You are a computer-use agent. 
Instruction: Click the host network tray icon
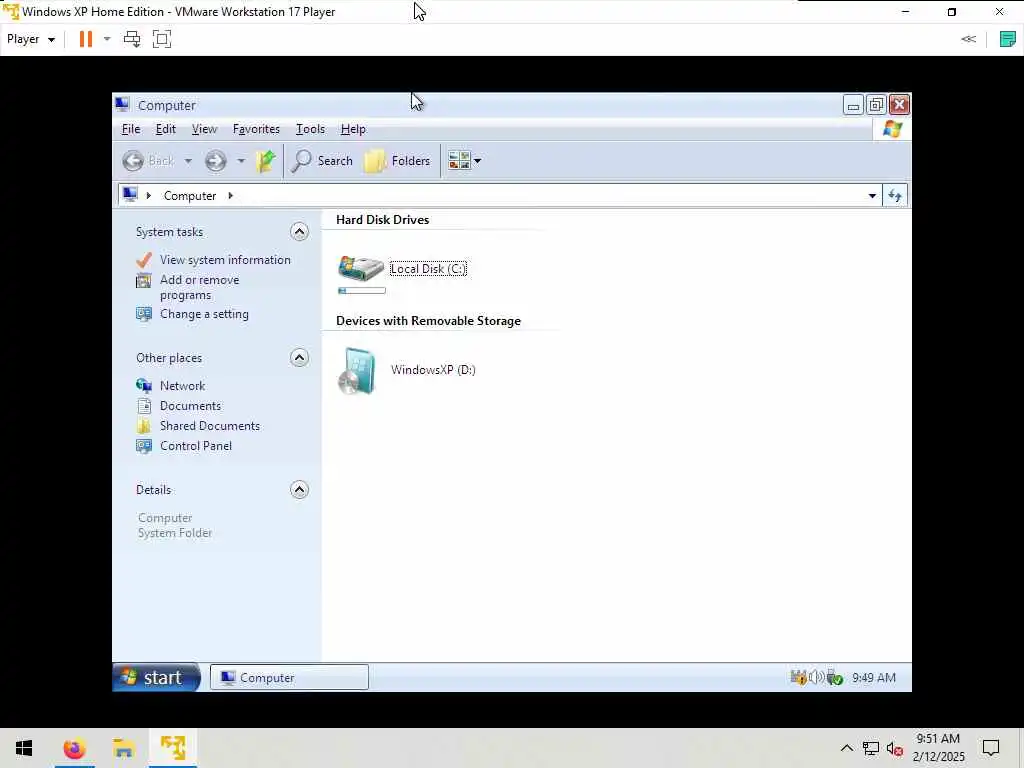pos(871,748)
